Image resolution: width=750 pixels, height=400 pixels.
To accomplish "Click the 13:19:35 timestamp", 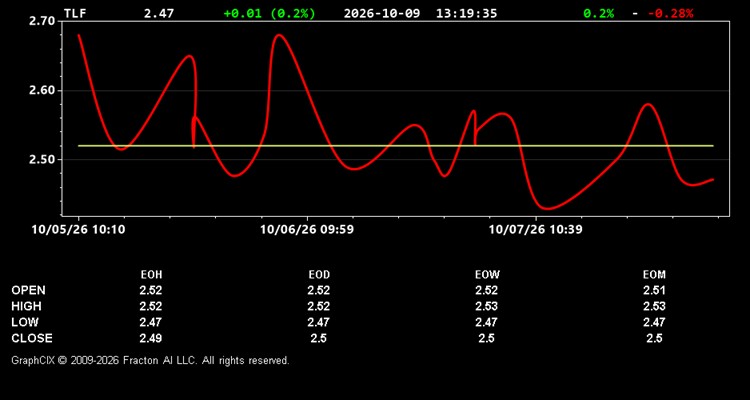I will (466, 13).
